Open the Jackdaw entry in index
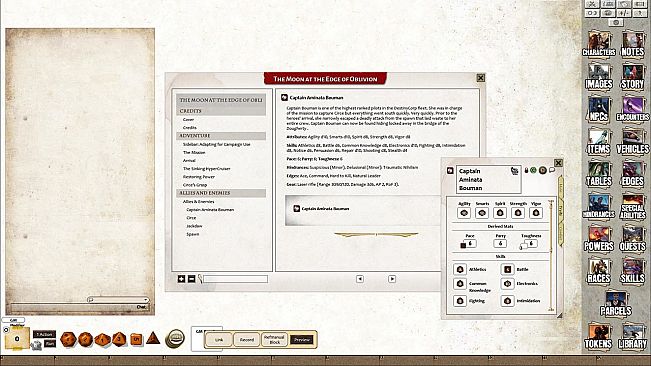 point(194,226)
